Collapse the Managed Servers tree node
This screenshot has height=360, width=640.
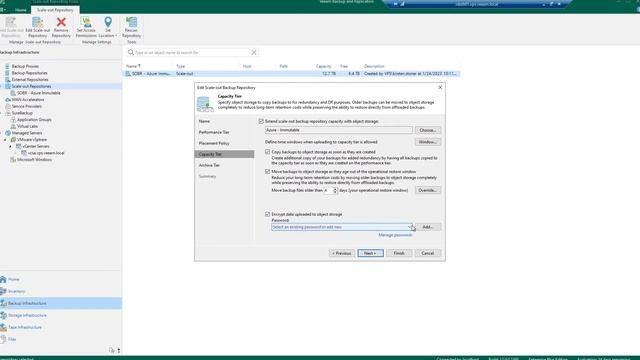point(1,133)
